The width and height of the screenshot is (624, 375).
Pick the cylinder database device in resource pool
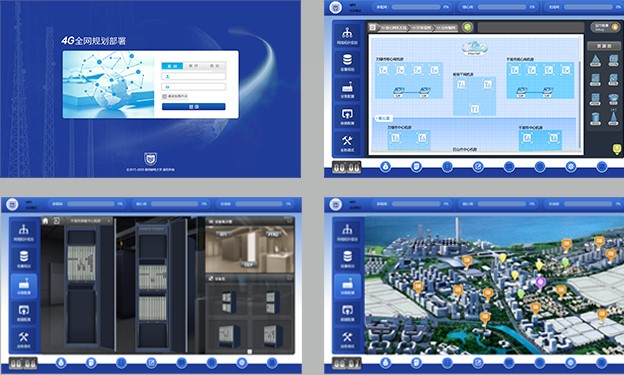click(595, 119)
